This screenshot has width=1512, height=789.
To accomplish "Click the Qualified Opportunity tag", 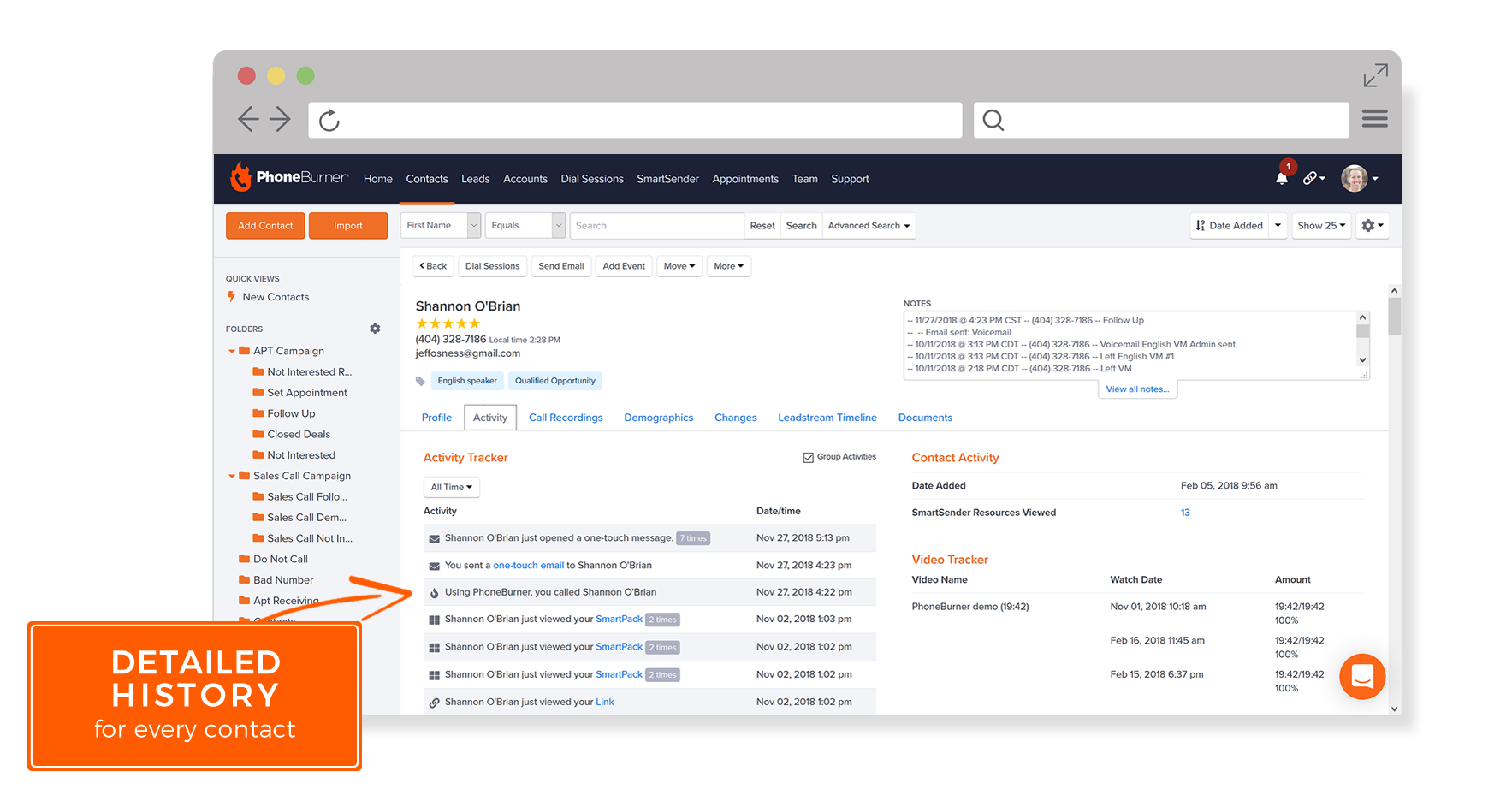I will (555, 381).
